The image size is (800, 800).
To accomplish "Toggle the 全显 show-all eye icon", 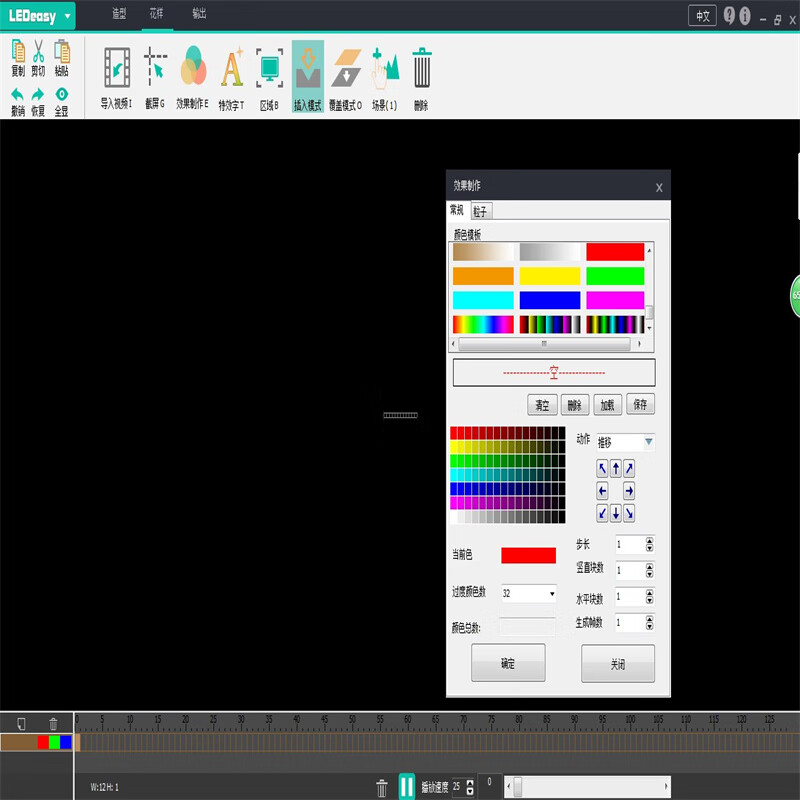I will click(61, 96).
